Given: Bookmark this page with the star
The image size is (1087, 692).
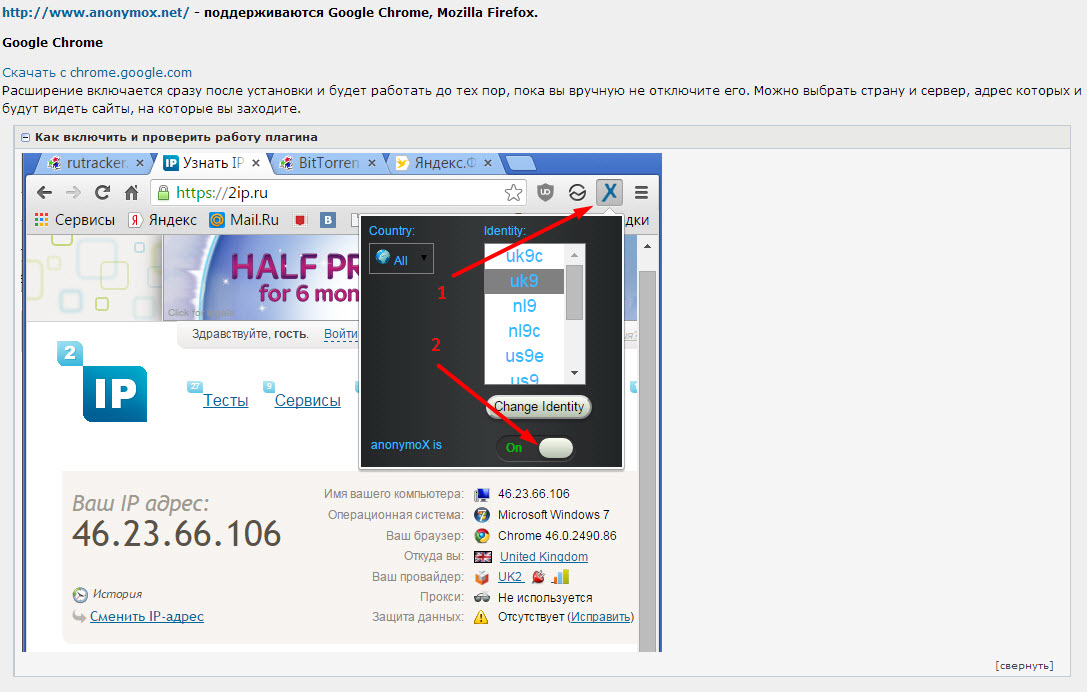Looking at the screenshot, I should click(x=513, y=192).
